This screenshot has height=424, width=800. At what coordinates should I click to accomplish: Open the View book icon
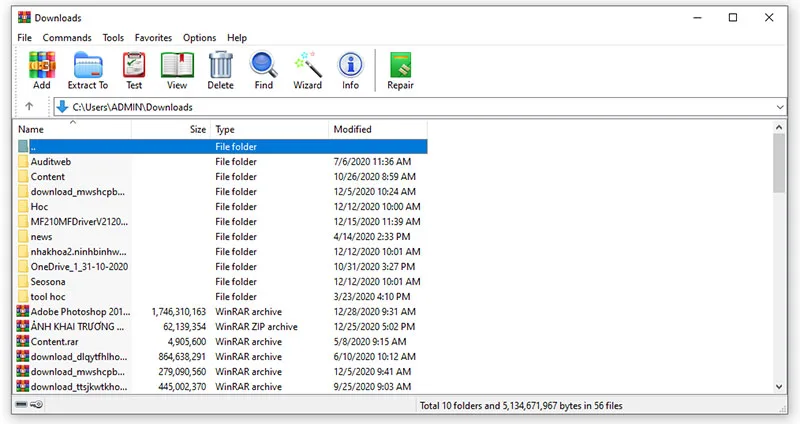[177, 65]
